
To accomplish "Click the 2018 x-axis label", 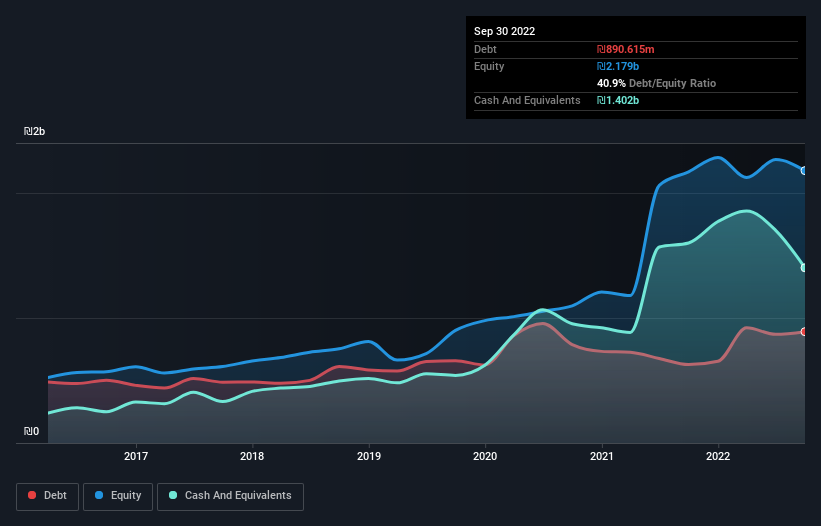I will [252, 456].
